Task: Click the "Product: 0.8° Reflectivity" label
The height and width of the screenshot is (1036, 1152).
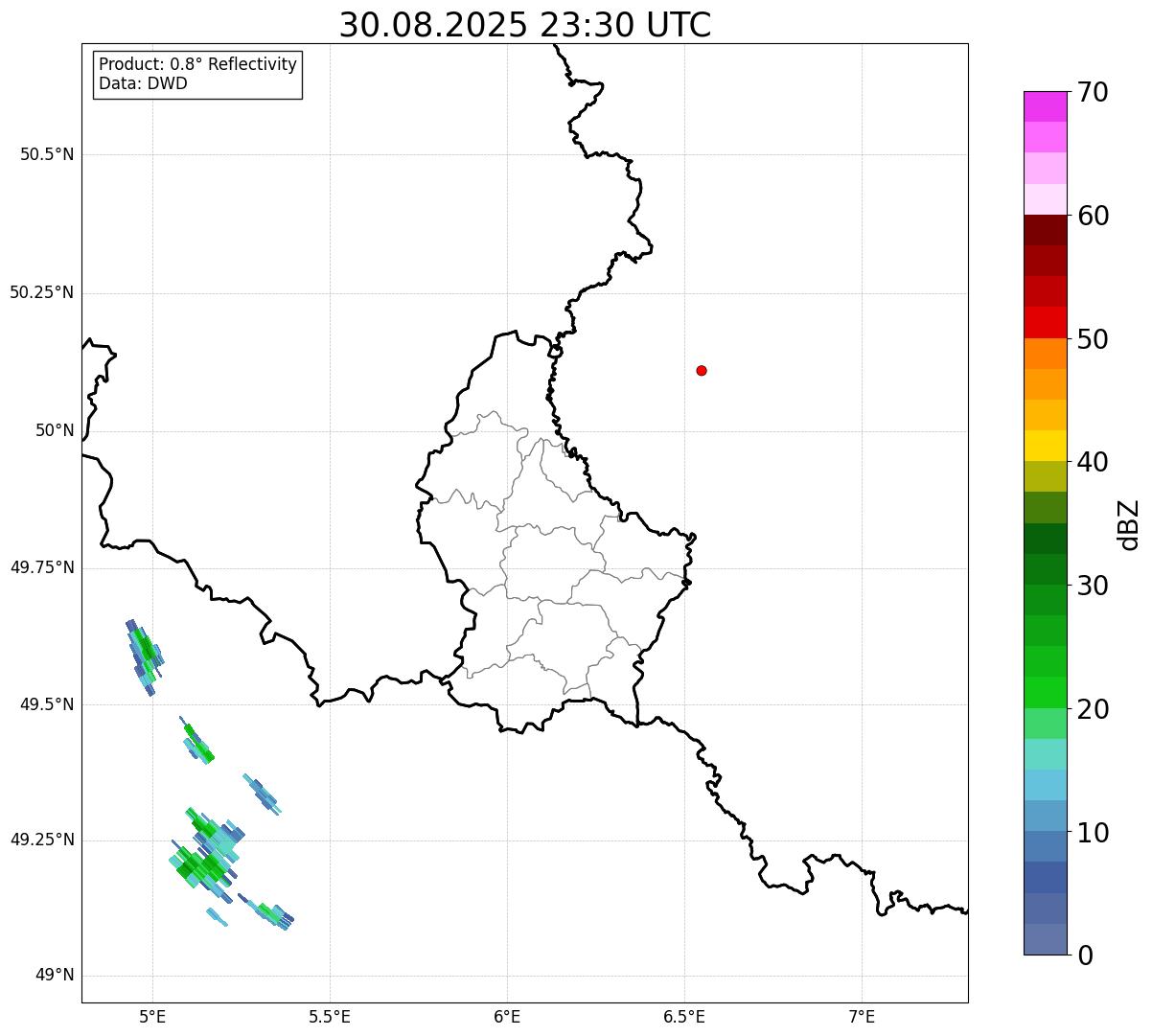Action: pos(198,64)
